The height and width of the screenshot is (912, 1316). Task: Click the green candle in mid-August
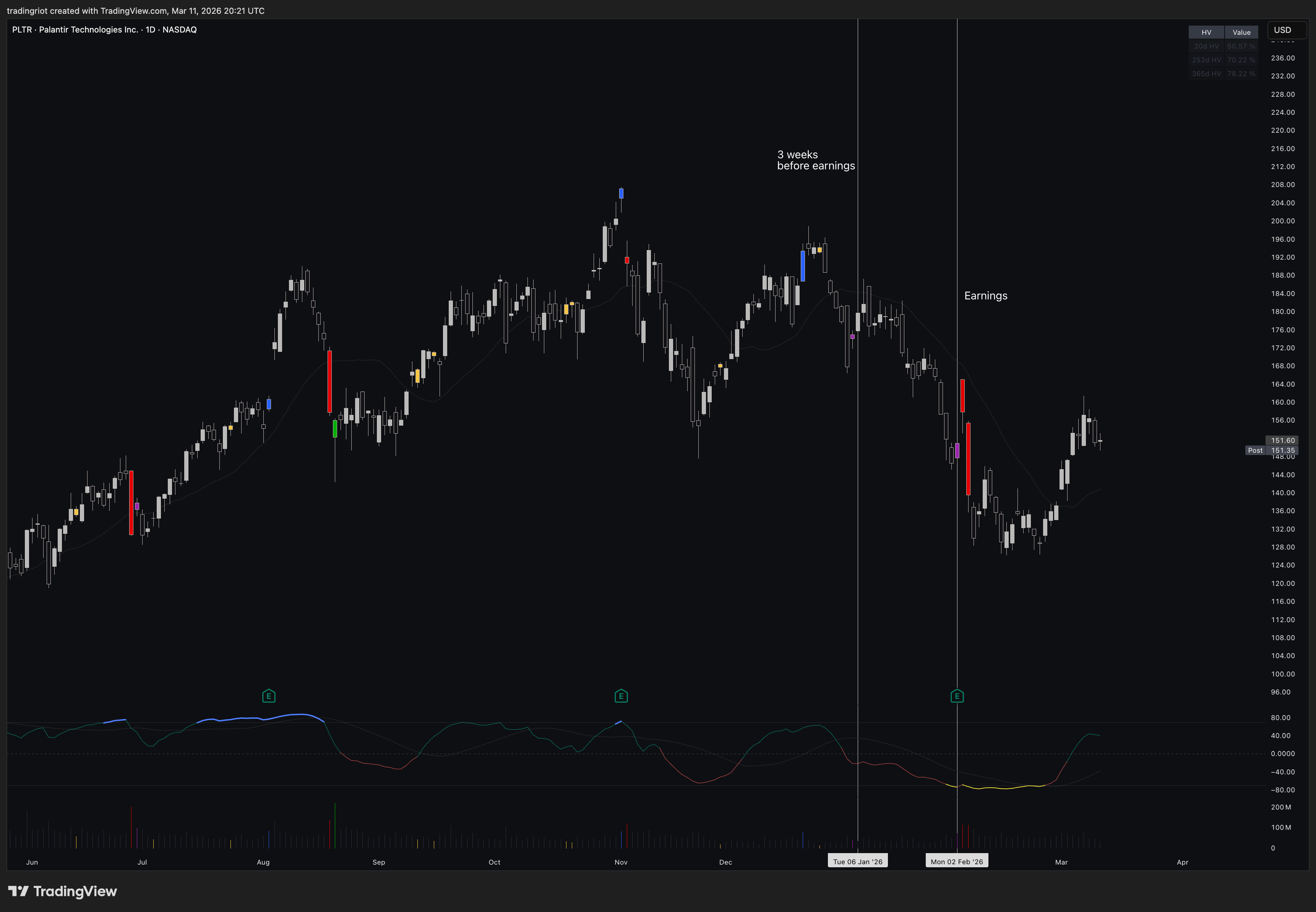335,429
